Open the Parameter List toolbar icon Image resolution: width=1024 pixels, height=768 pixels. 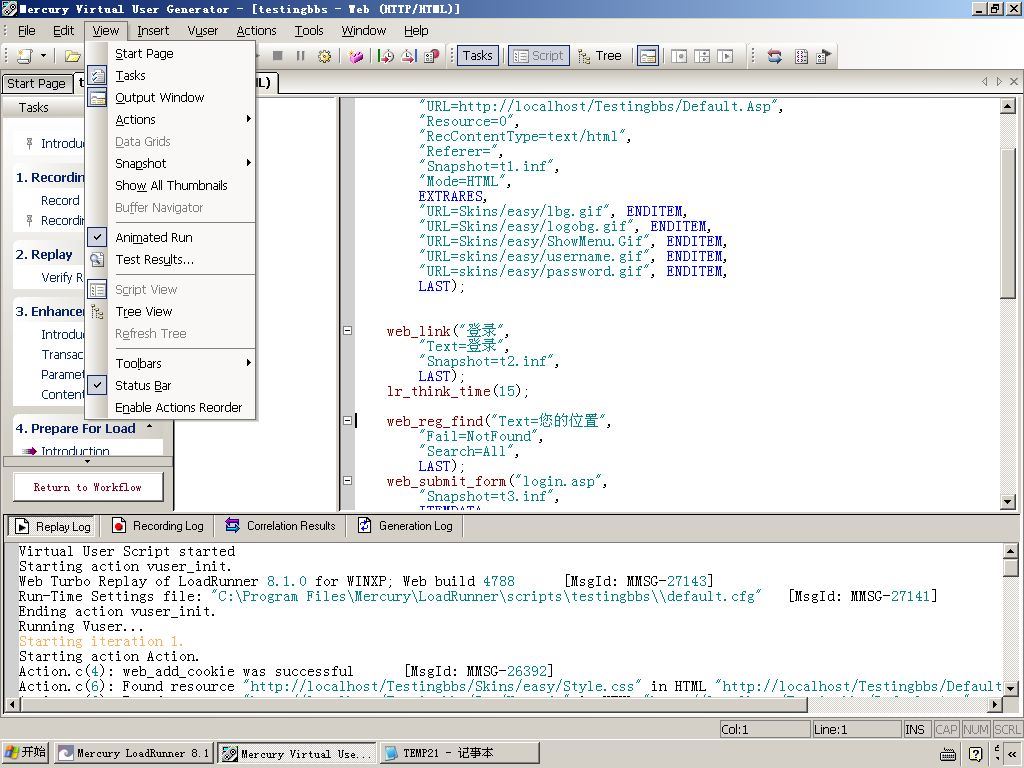tap(801, 56)
